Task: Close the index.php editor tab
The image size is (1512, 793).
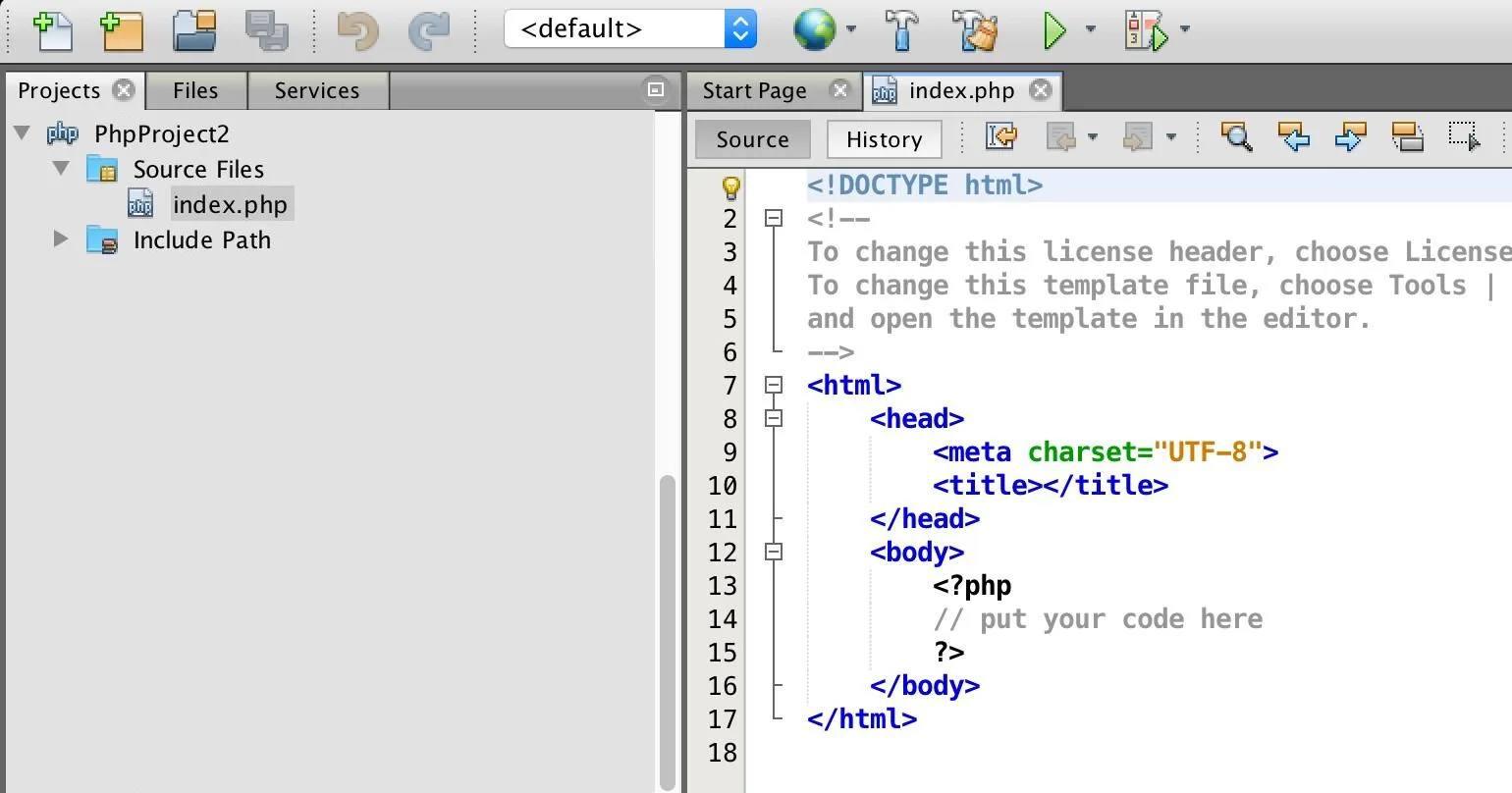Action: click(x=1041, y=90)
